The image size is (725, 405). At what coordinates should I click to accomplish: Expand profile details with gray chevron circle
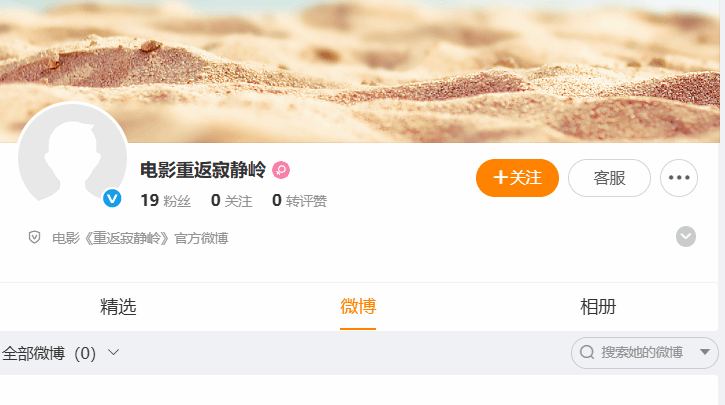click(x=686, y=237)
